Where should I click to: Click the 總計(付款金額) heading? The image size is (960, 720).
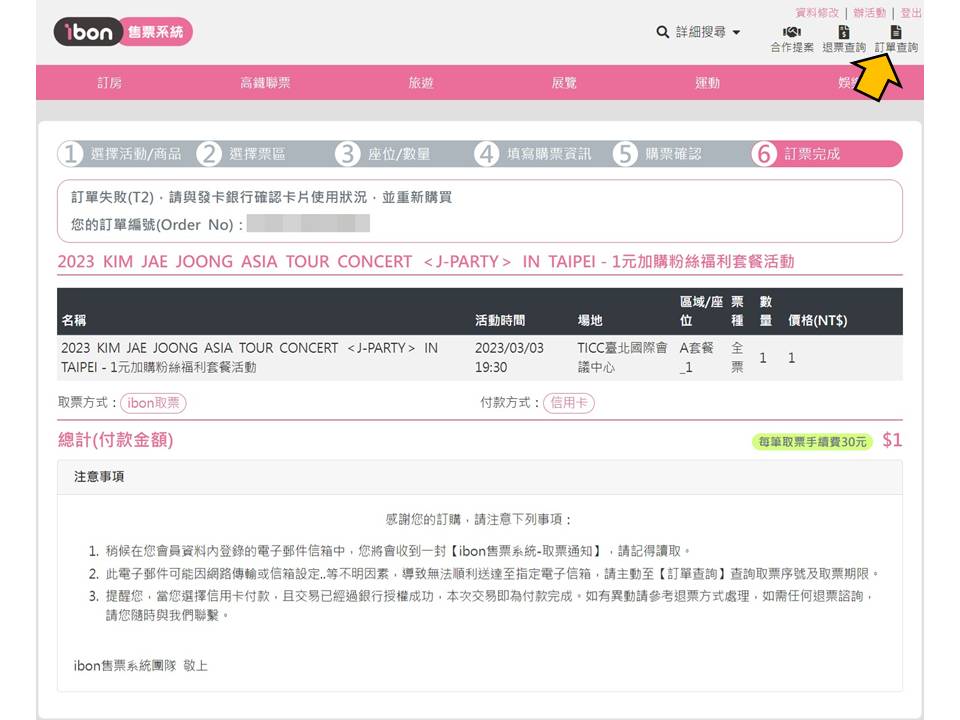point(116,440)
